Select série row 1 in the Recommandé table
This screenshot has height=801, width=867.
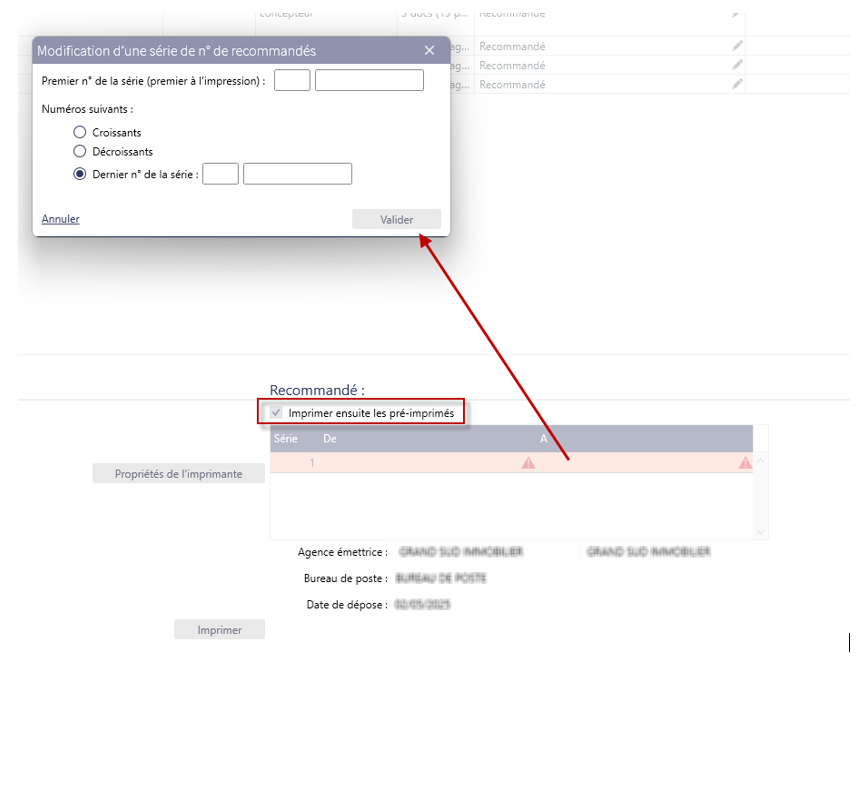coord(400,463)
